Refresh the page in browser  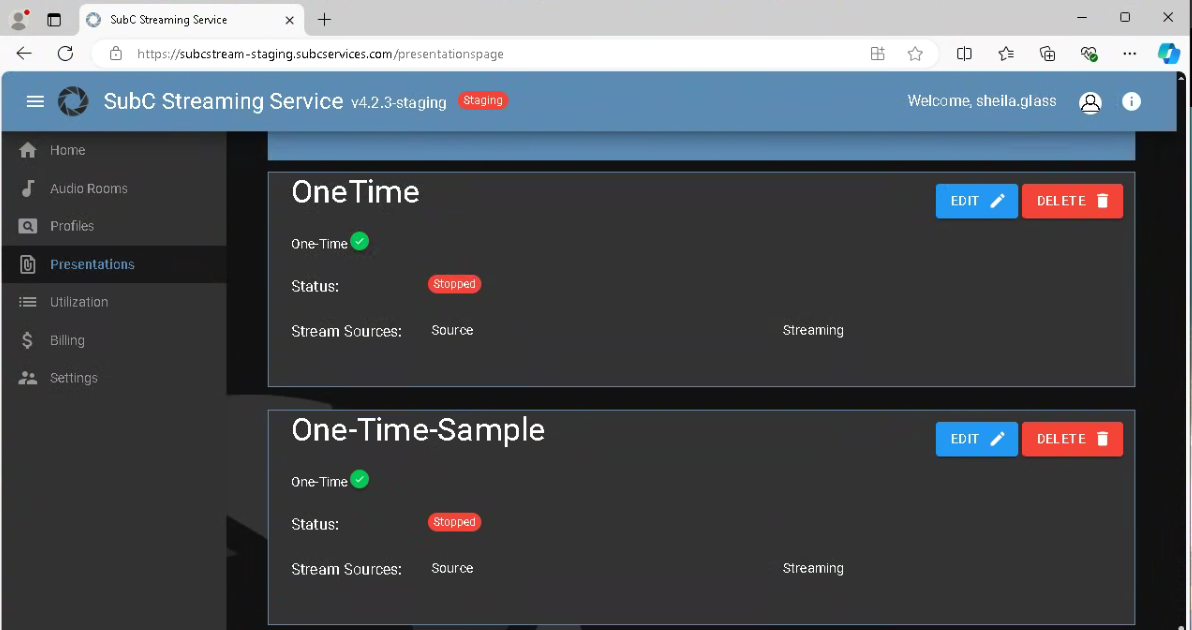point(66,54)
